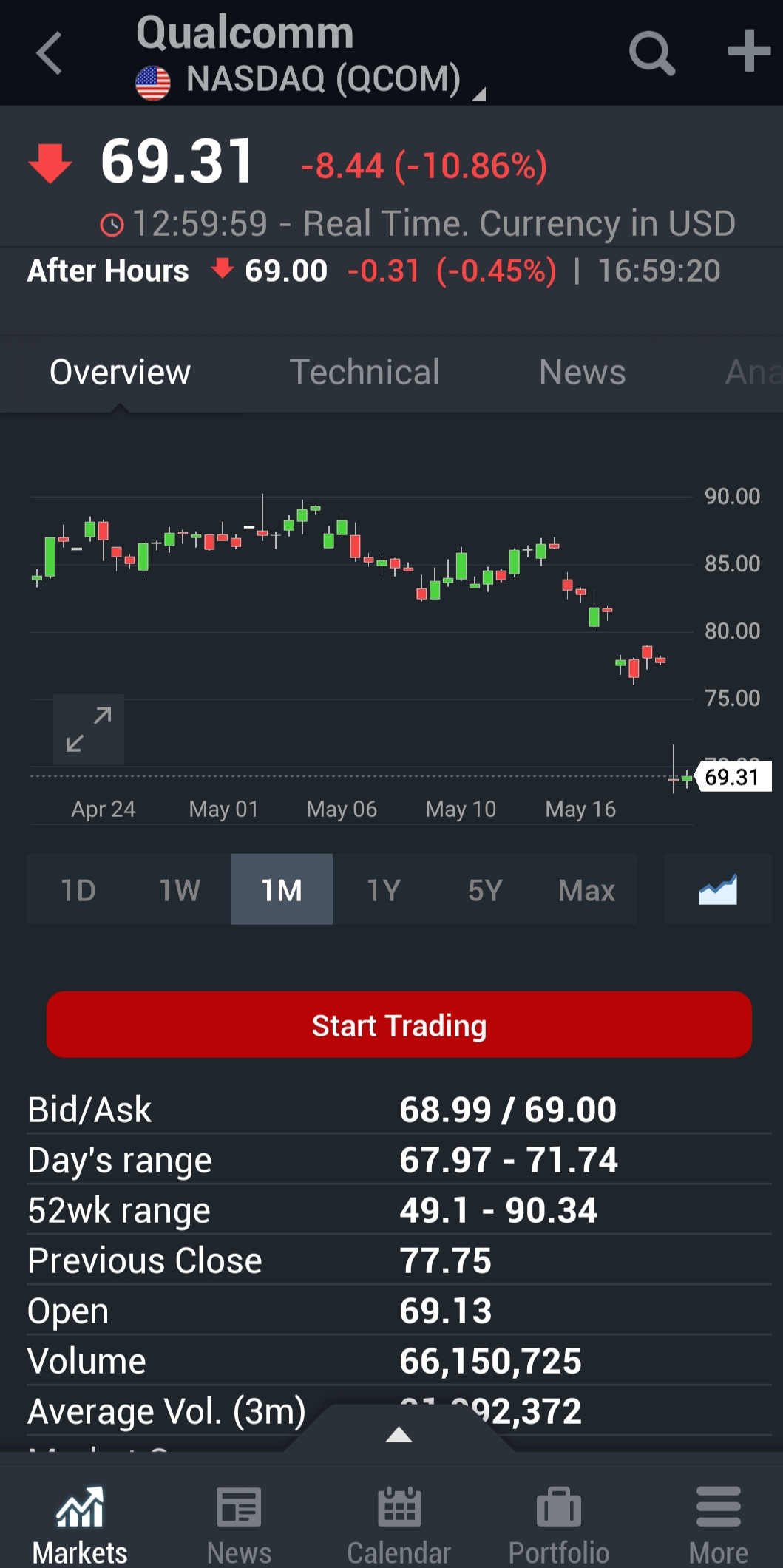Image resolution: width=783 pixels, height=1568 pixels.
Task: Tap the Previous Close value 77.75
Action: [x=446, y=1260]
